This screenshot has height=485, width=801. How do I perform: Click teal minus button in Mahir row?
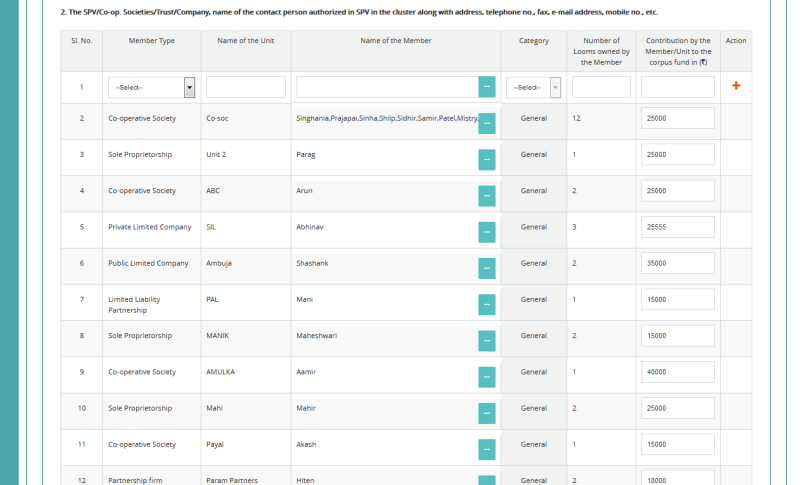point(487,413)
